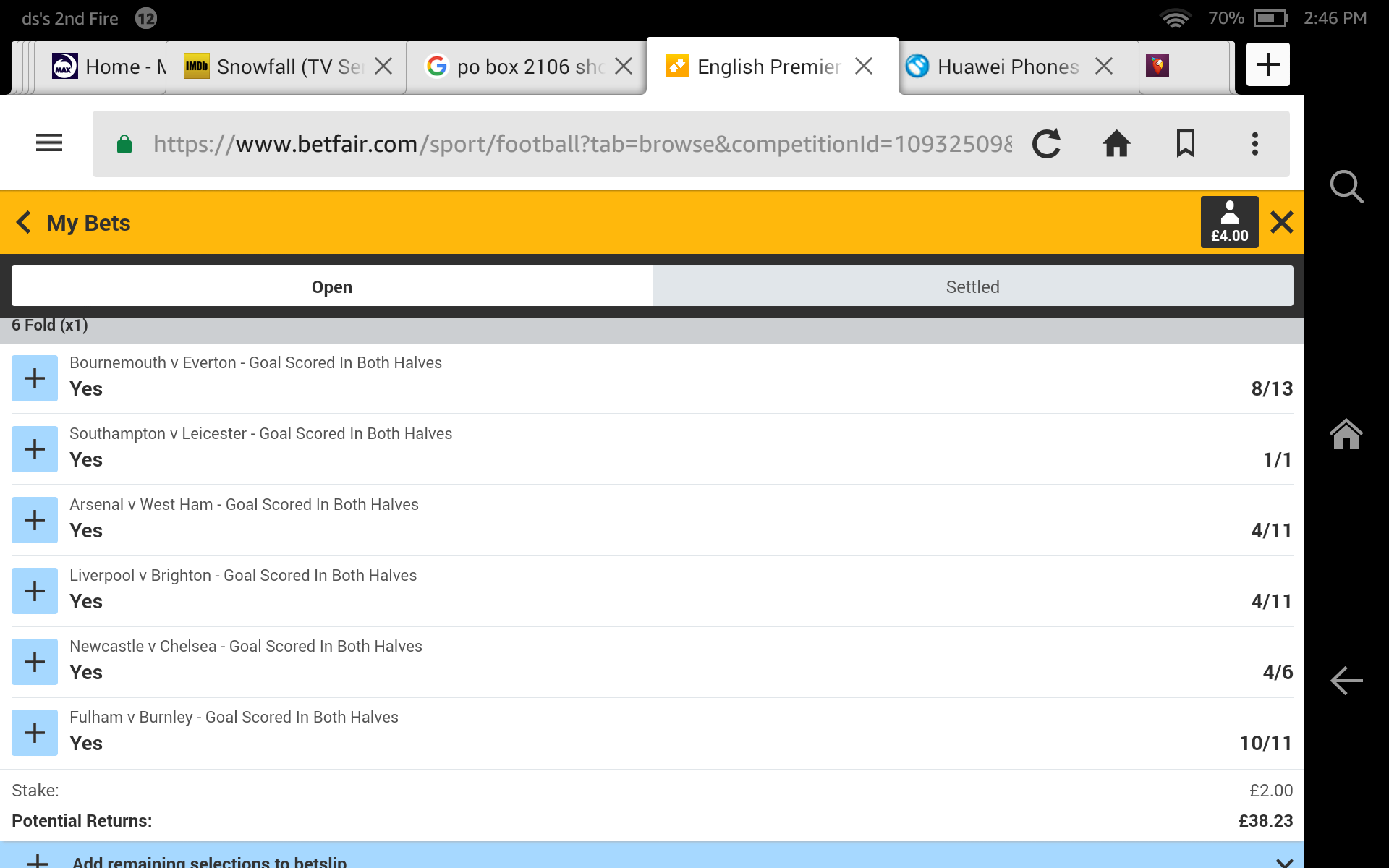Click Liverpool v Brighton market title
Screen dimensions: 1389x868
(x=243, y=575)
